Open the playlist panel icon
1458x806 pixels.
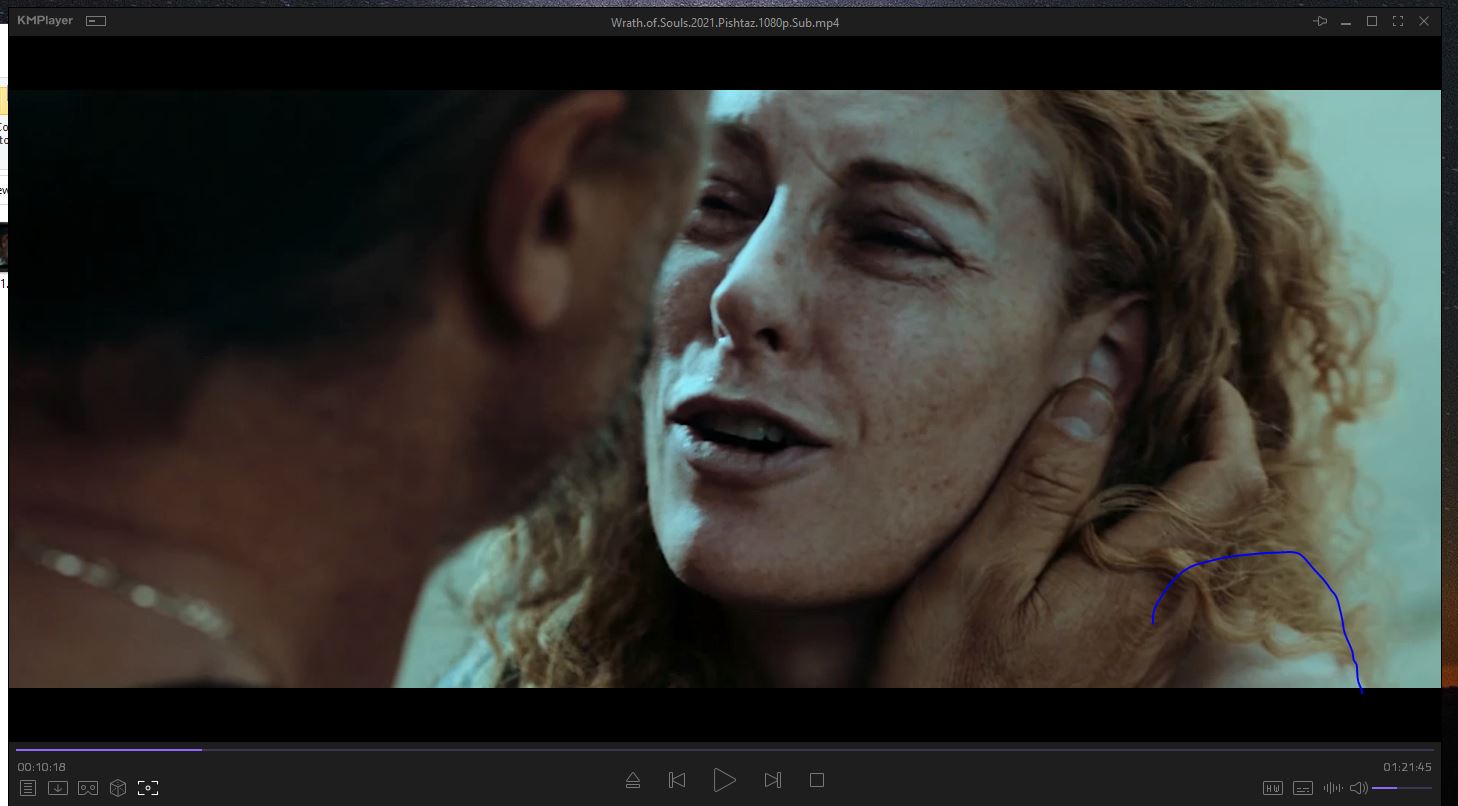28,788
